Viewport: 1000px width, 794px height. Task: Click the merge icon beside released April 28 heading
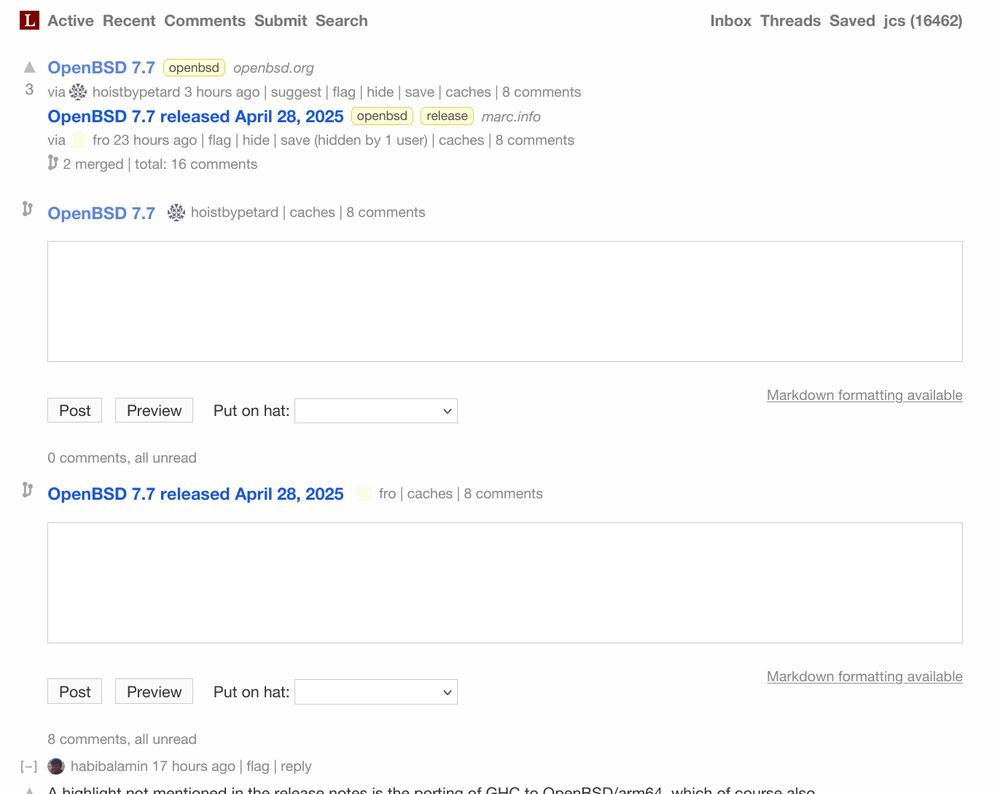point(27,490)
